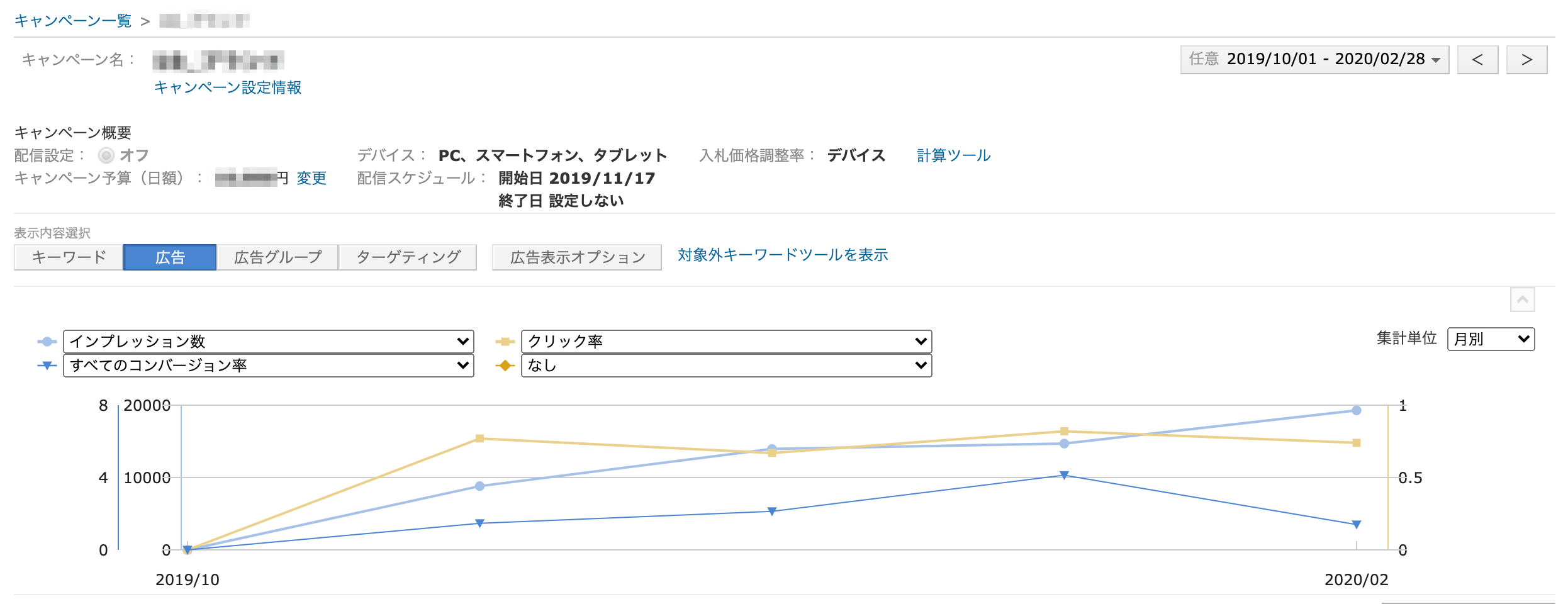Switch to the キーワード tab

(x=69, y=257)
